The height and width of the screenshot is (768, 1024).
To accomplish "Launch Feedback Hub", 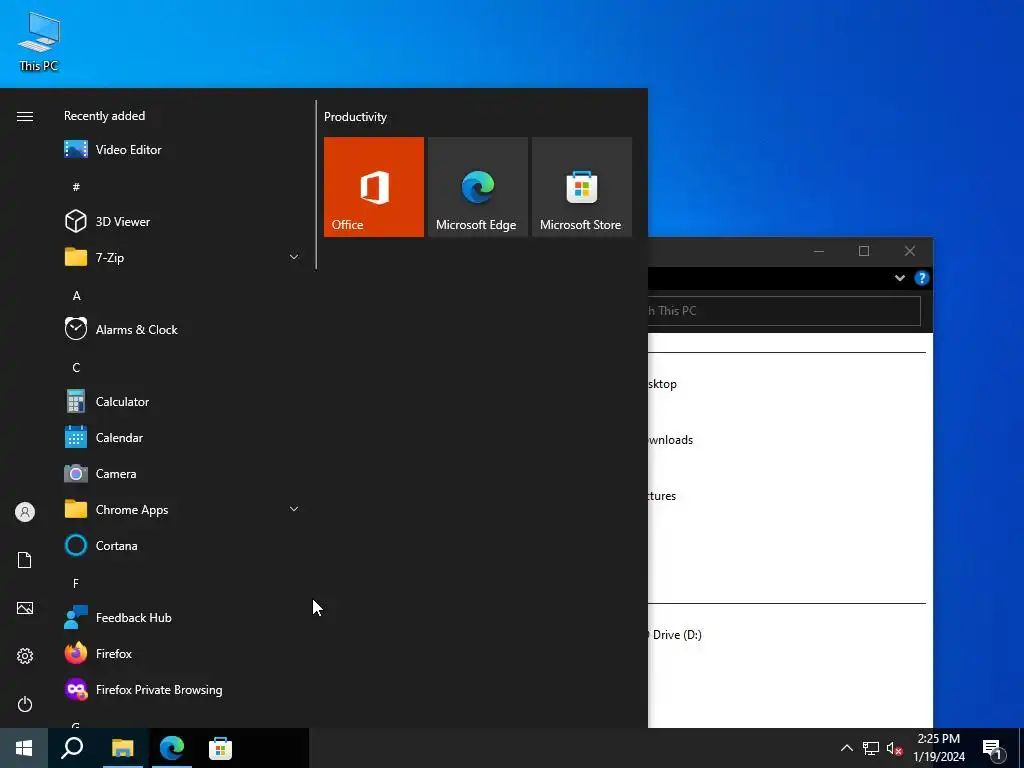I will tap(183, 617).
